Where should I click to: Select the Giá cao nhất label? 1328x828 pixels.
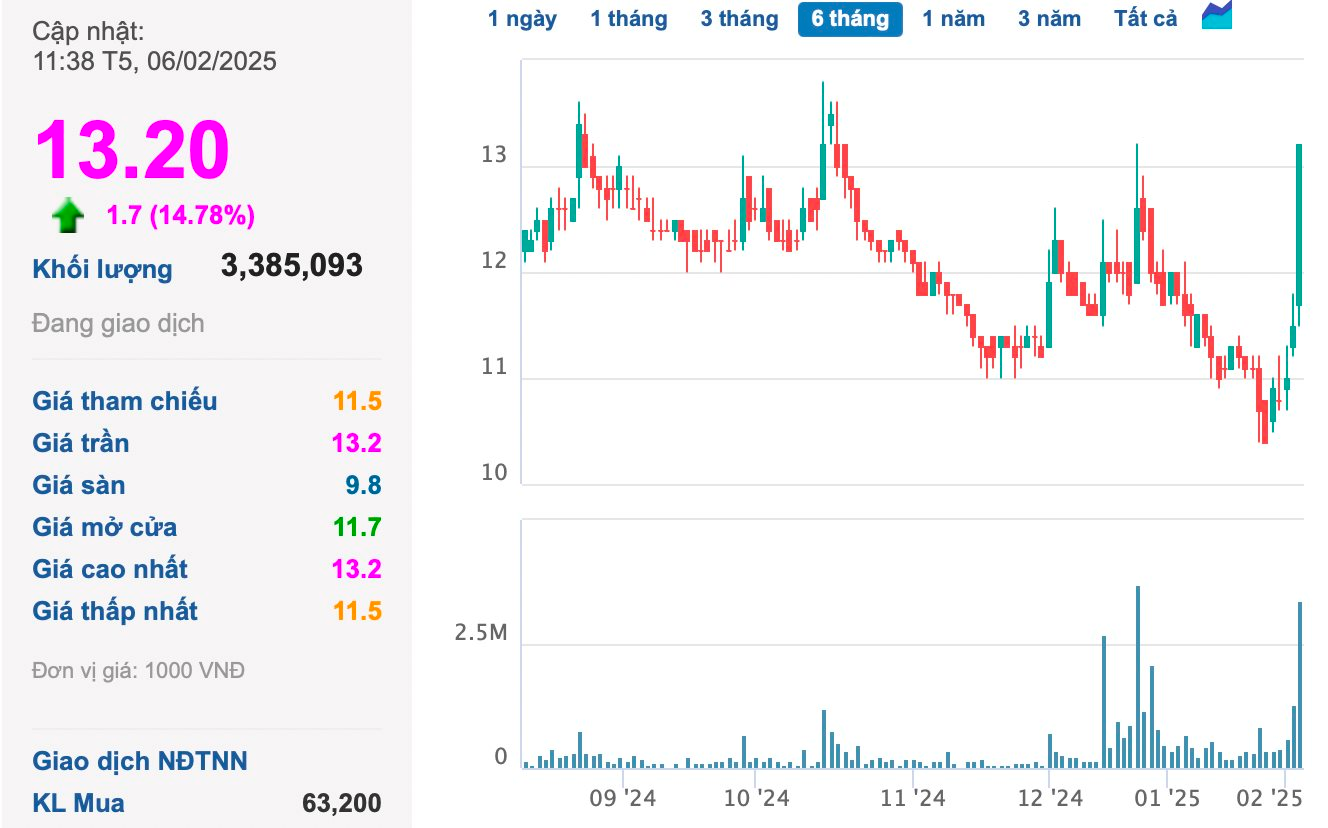(110, 570)
